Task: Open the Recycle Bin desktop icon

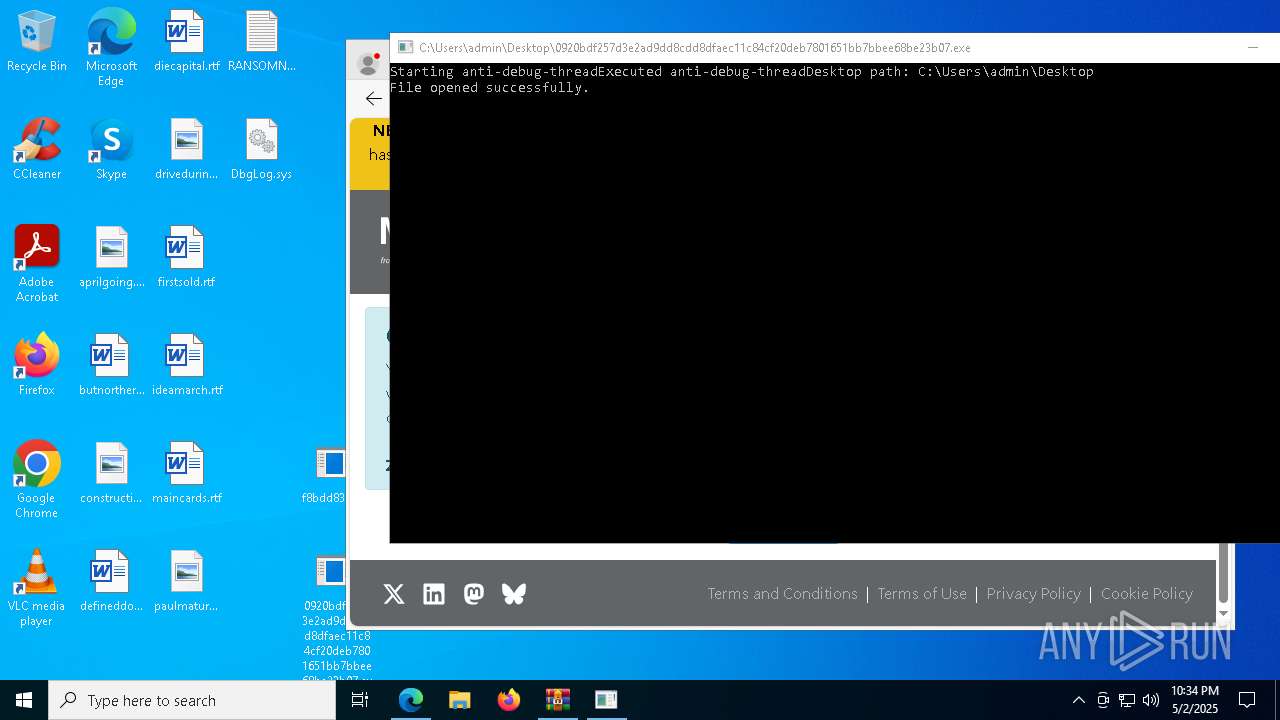Action: 36,42
